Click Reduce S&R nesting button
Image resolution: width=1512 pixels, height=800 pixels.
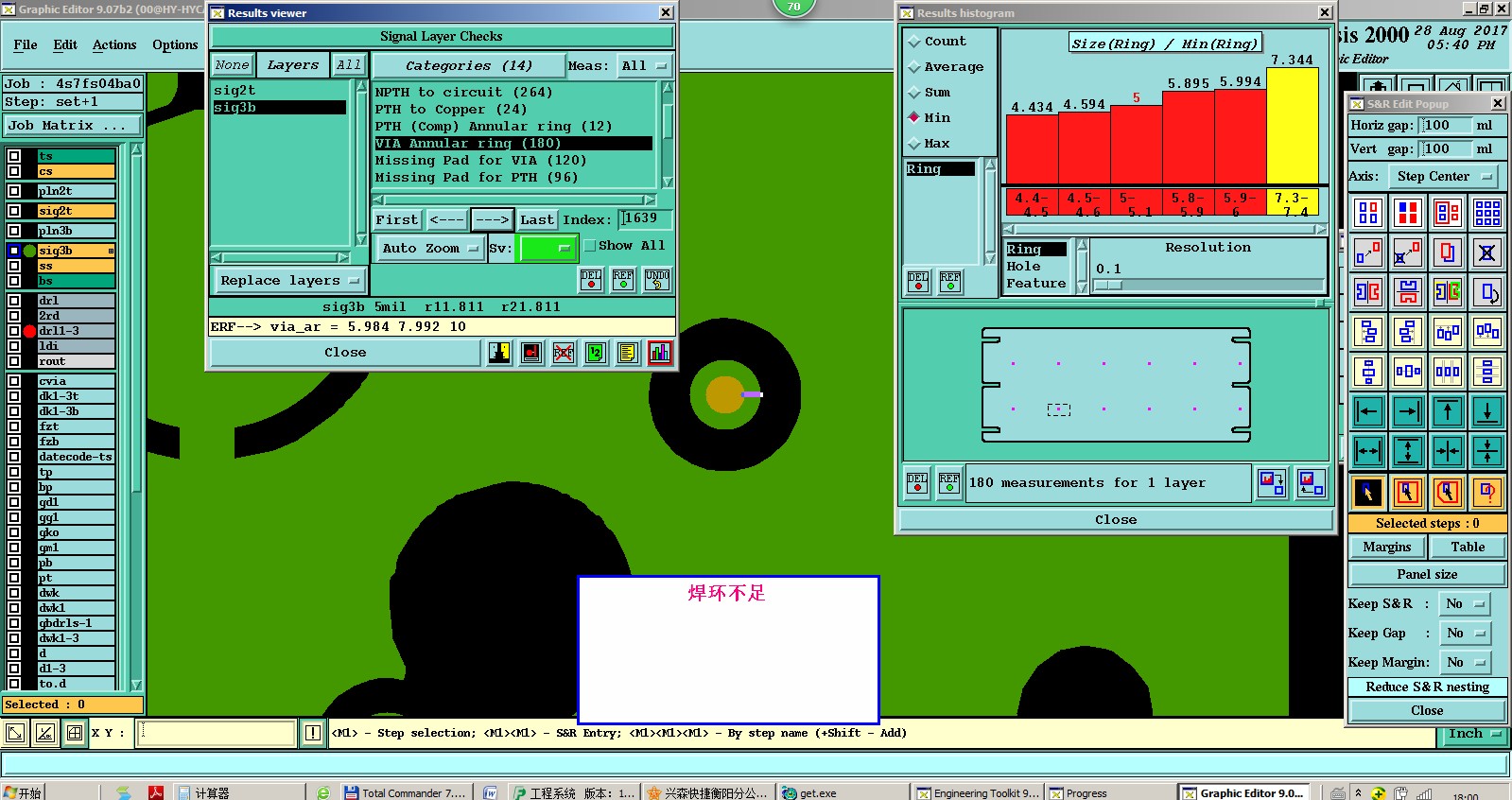click(x=1427, y=687)
